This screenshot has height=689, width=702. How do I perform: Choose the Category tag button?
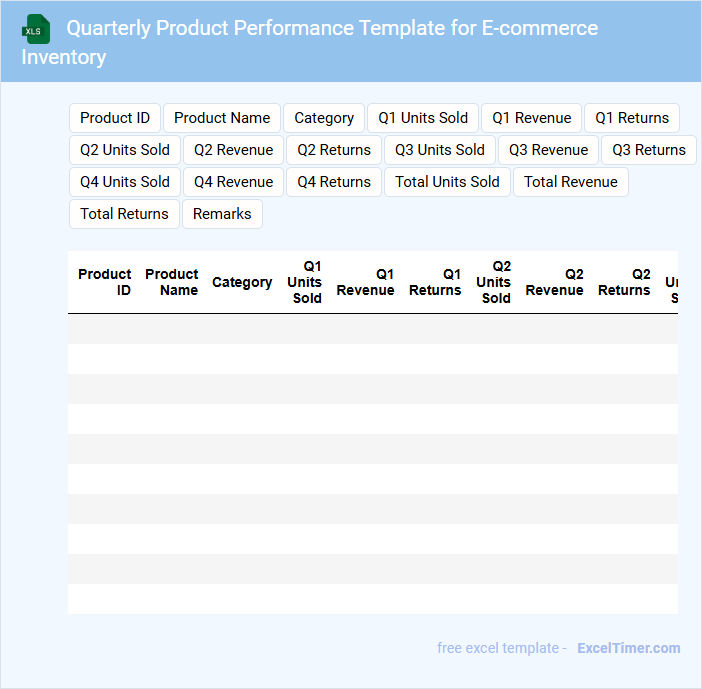tap(324, 118)
